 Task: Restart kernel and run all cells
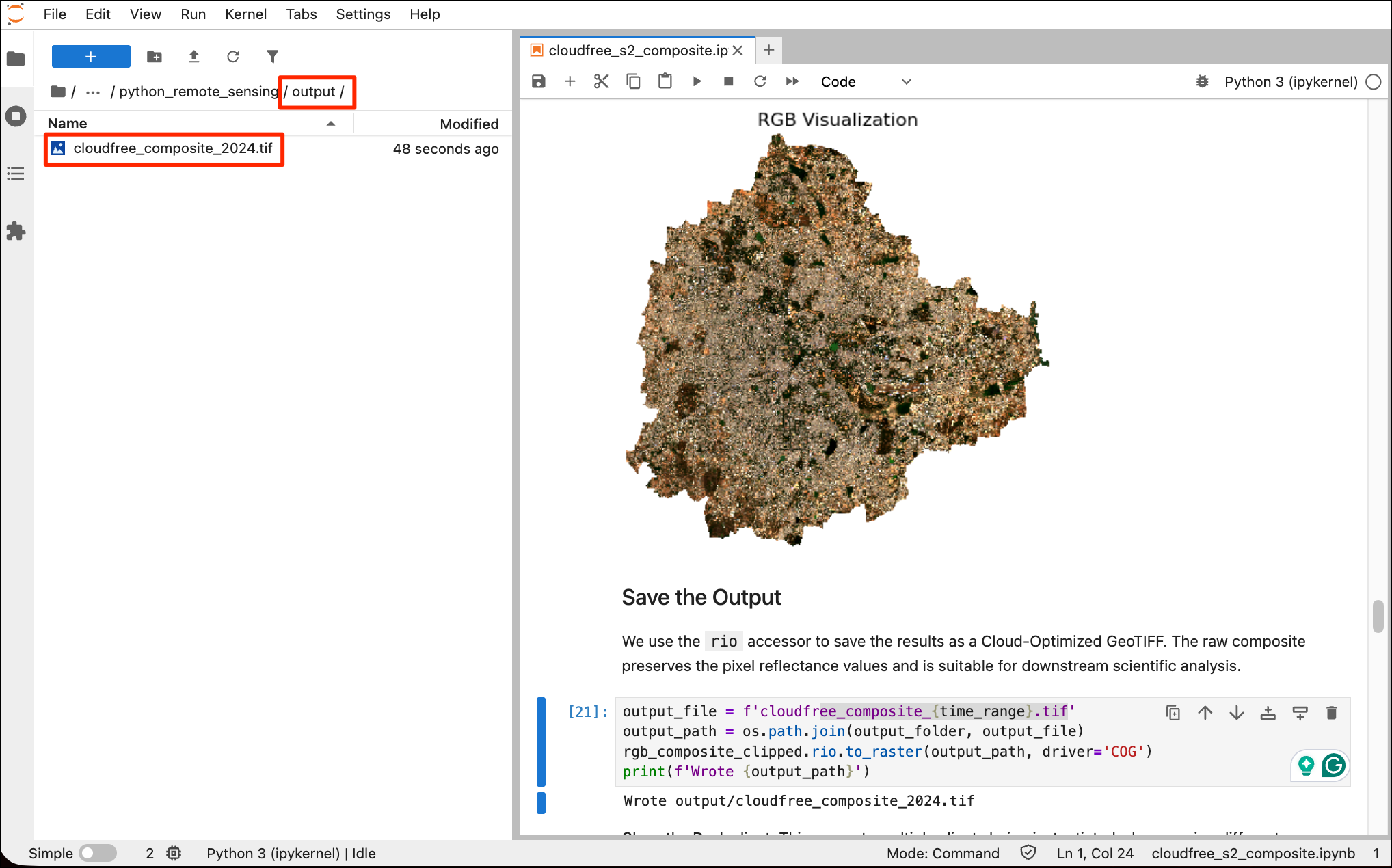click(792, 82)
